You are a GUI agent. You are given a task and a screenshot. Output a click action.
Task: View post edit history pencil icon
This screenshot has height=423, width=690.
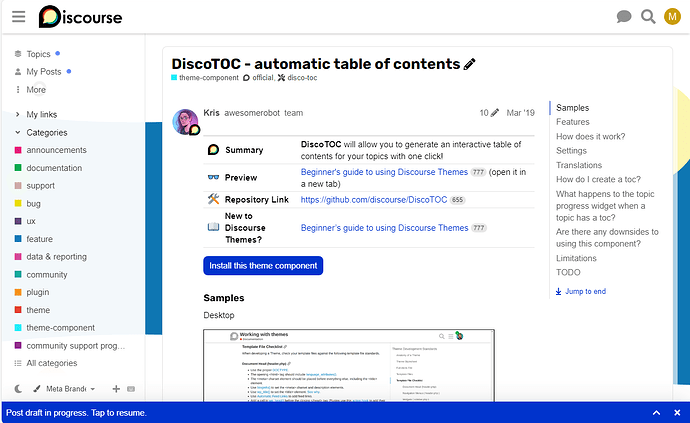point(495,113)
